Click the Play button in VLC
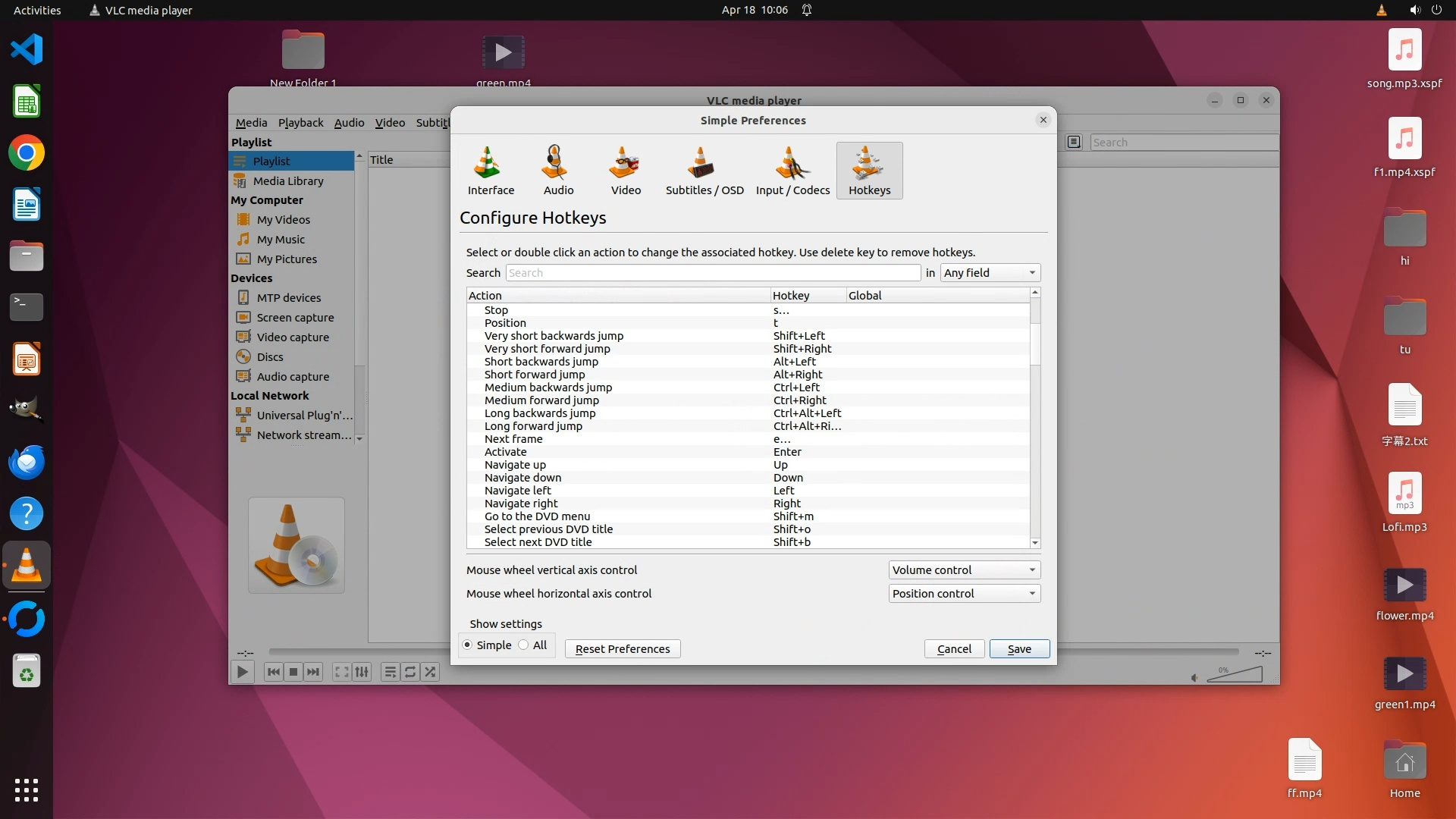 click(x=242, y=672)
